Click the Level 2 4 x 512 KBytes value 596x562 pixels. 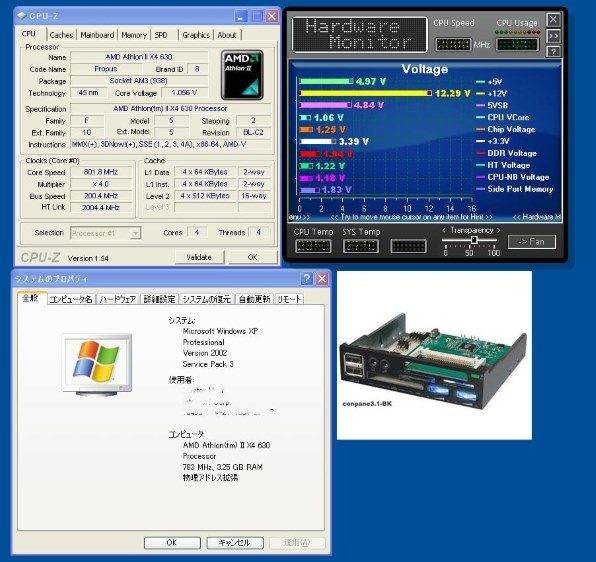pyautogui.click(x=205, y=196)
